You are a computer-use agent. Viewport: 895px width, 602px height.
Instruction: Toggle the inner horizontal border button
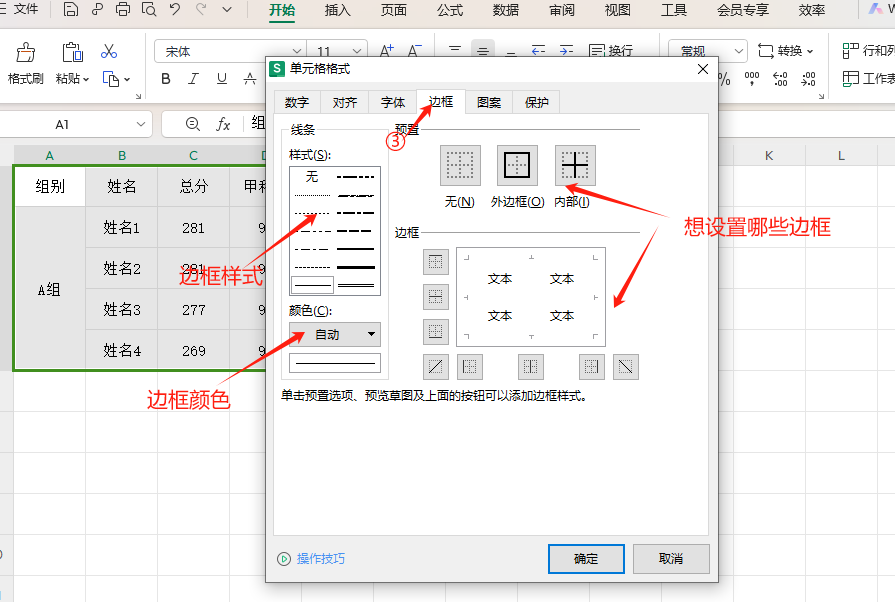436,297
